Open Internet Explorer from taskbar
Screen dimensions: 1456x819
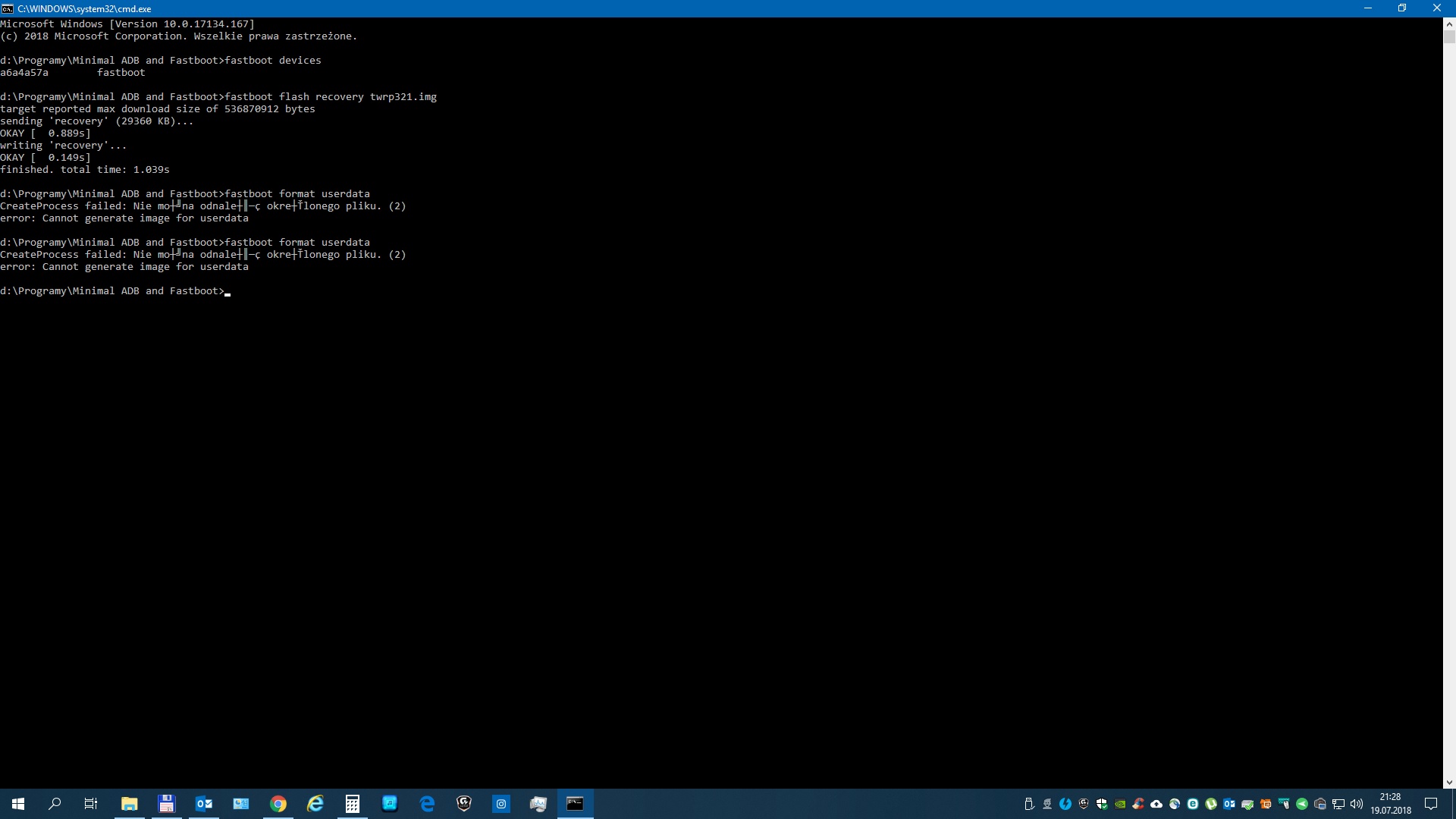point(315,804)
